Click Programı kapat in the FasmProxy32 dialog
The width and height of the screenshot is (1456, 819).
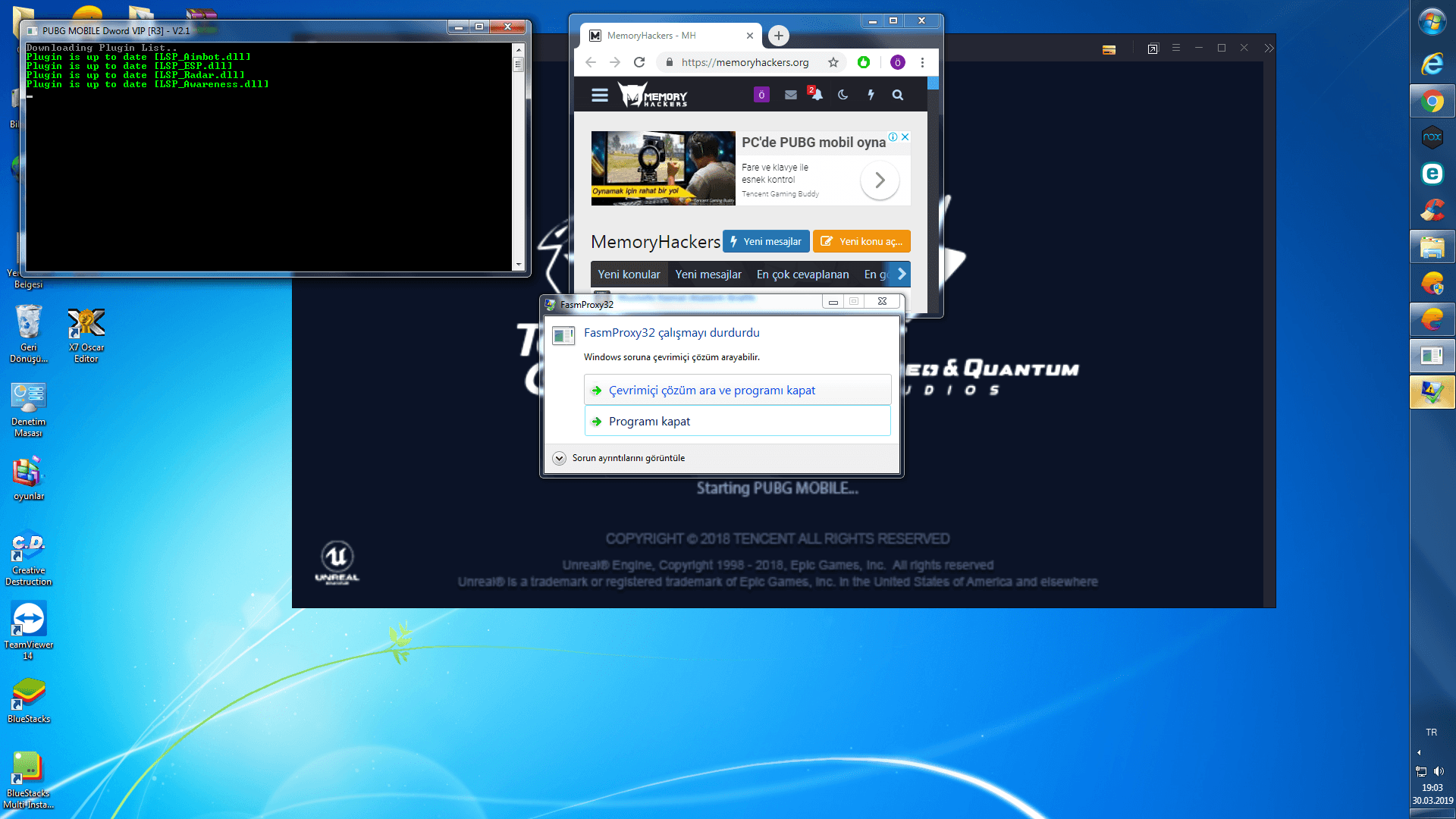pos(737,421)
